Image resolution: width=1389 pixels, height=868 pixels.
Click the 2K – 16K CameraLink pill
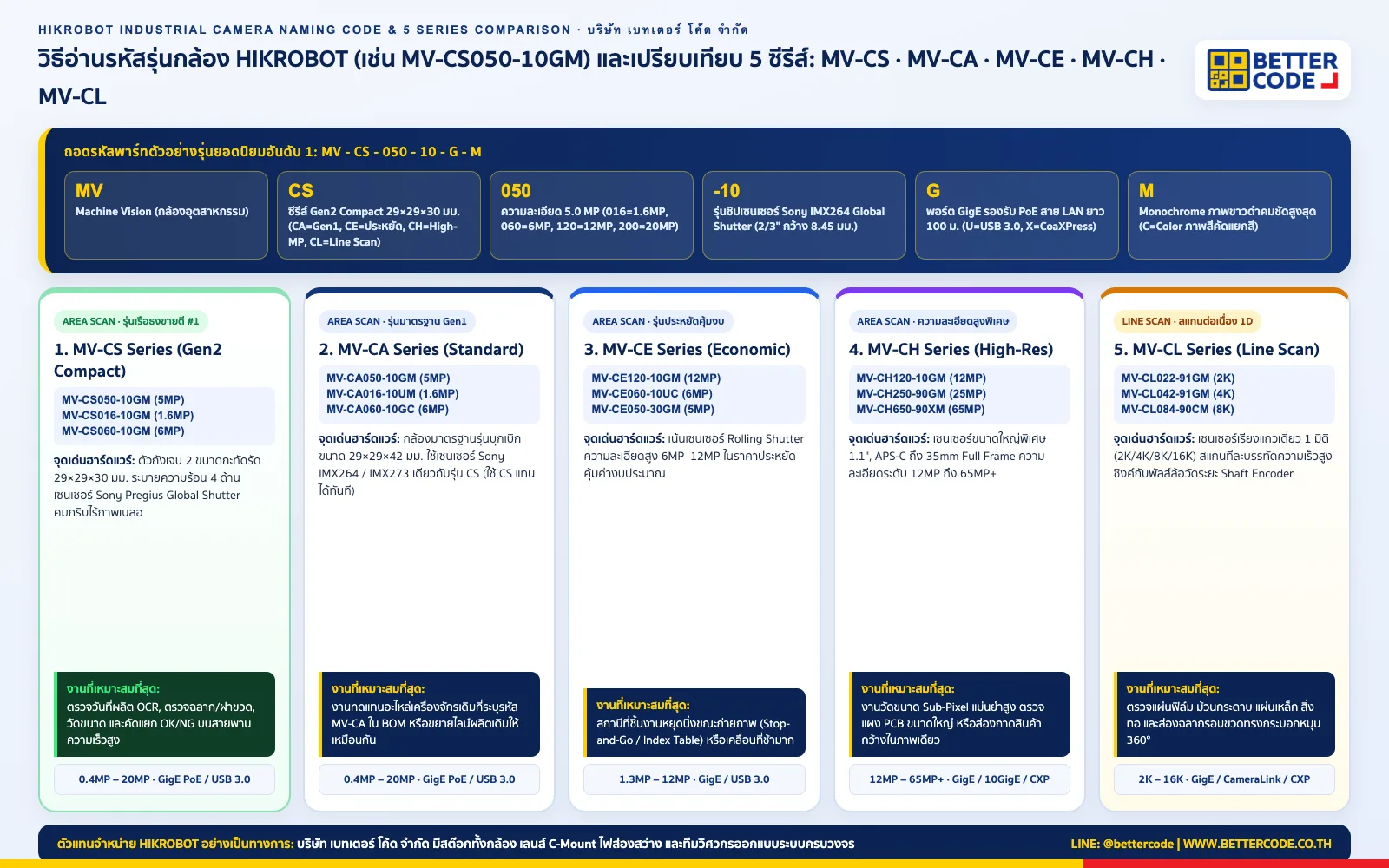[x=1224, y=779]
